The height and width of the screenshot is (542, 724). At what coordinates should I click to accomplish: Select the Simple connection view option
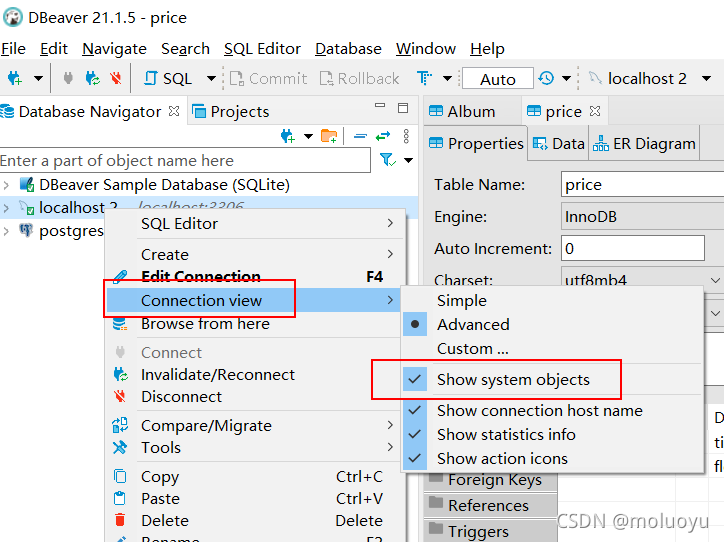pyautogui.click(x=553, y=301)
